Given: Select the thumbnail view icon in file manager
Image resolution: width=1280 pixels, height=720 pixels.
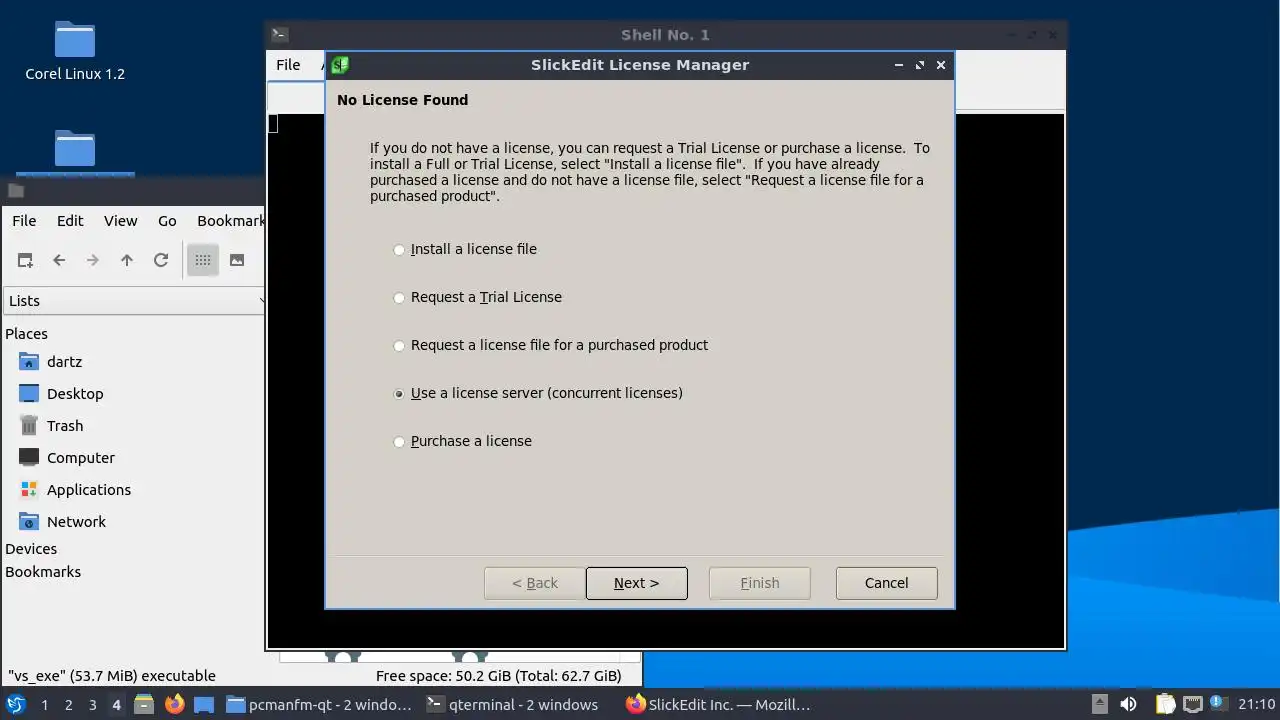Looking at the screenshot, I should coord(237,260).
